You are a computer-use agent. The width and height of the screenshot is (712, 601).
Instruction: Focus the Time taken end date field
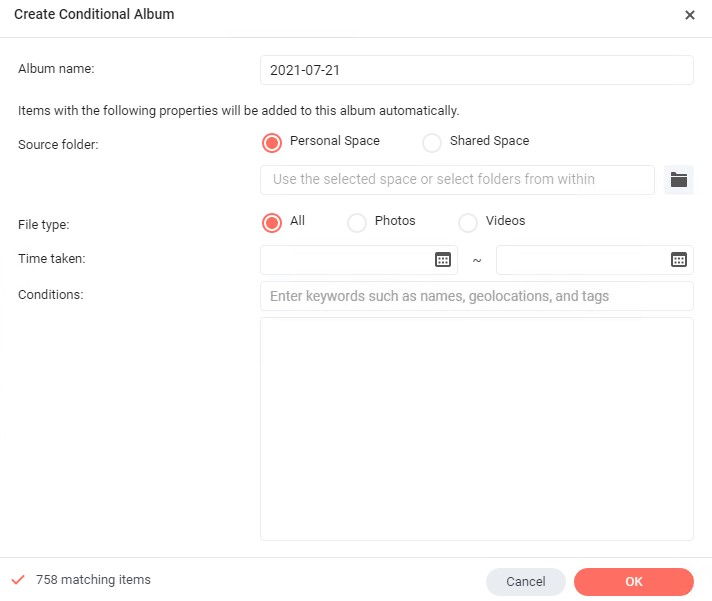(595, 260)
